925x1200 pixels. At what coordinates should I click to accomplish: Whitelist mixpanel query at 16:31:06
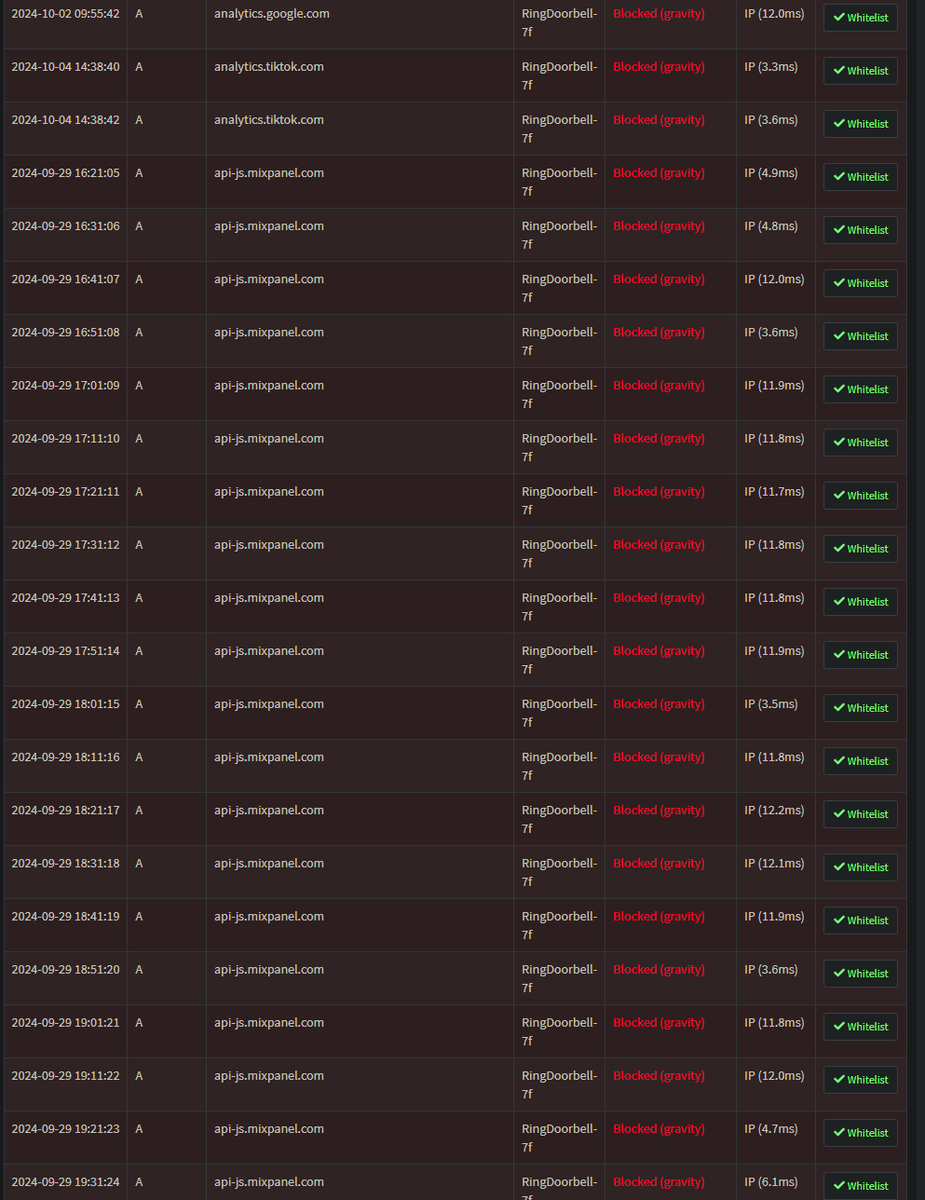(860, 230)
